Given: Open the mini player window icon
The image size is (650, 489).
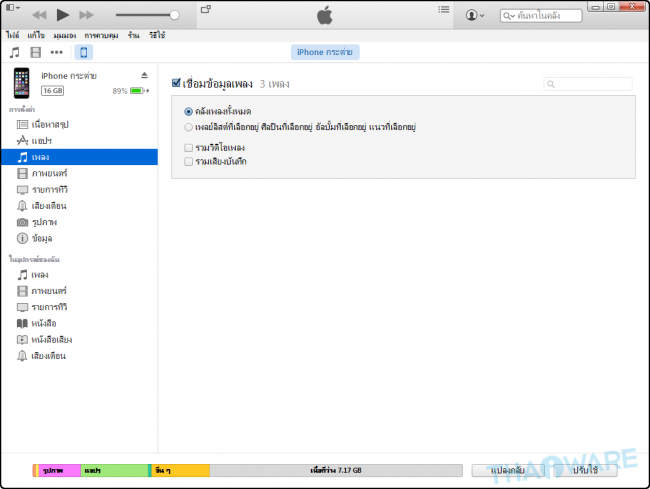Looking at the screenshot, I should coord(206,9).
